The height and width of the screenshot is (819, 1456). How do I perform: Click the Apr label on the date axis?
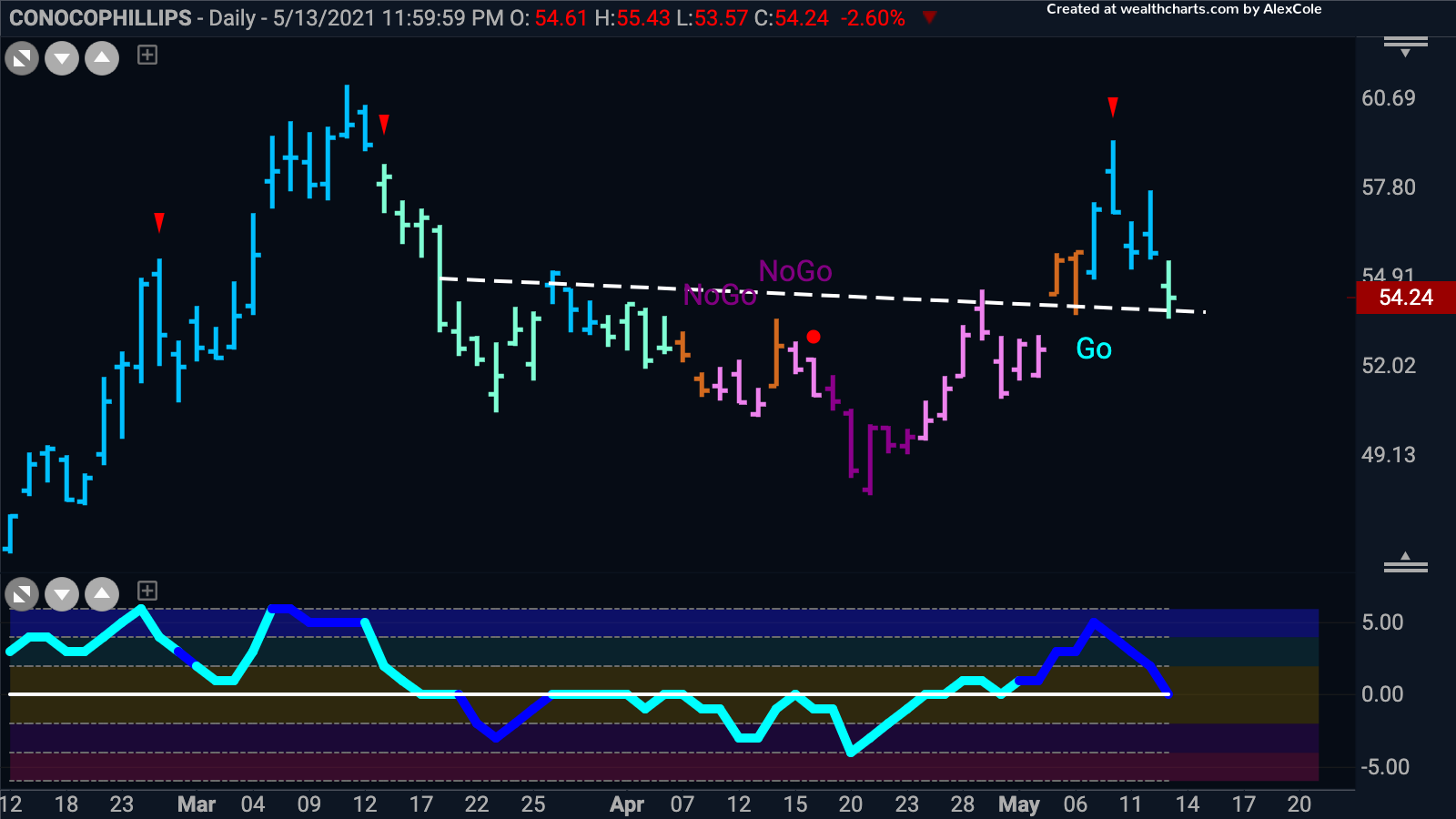click(x=627, y=804)
